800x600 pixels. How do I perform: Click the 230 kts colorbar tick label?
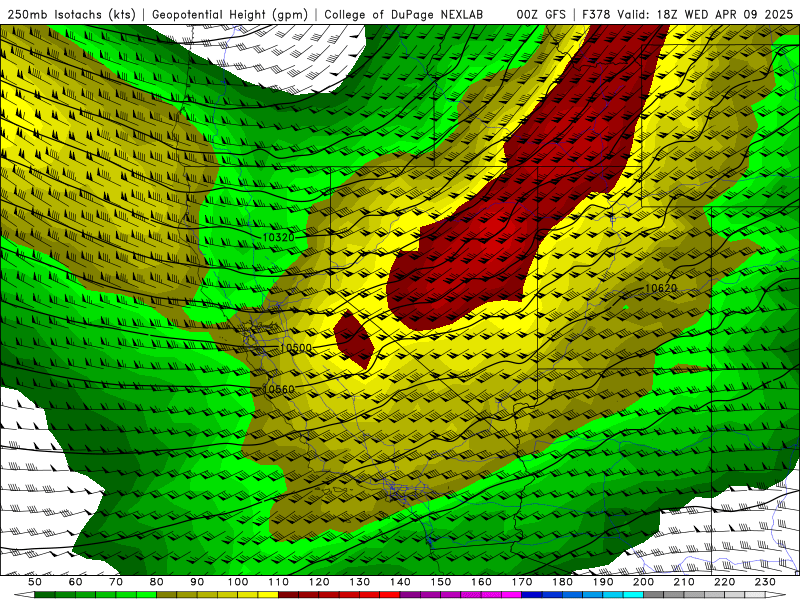pos(765,582)
